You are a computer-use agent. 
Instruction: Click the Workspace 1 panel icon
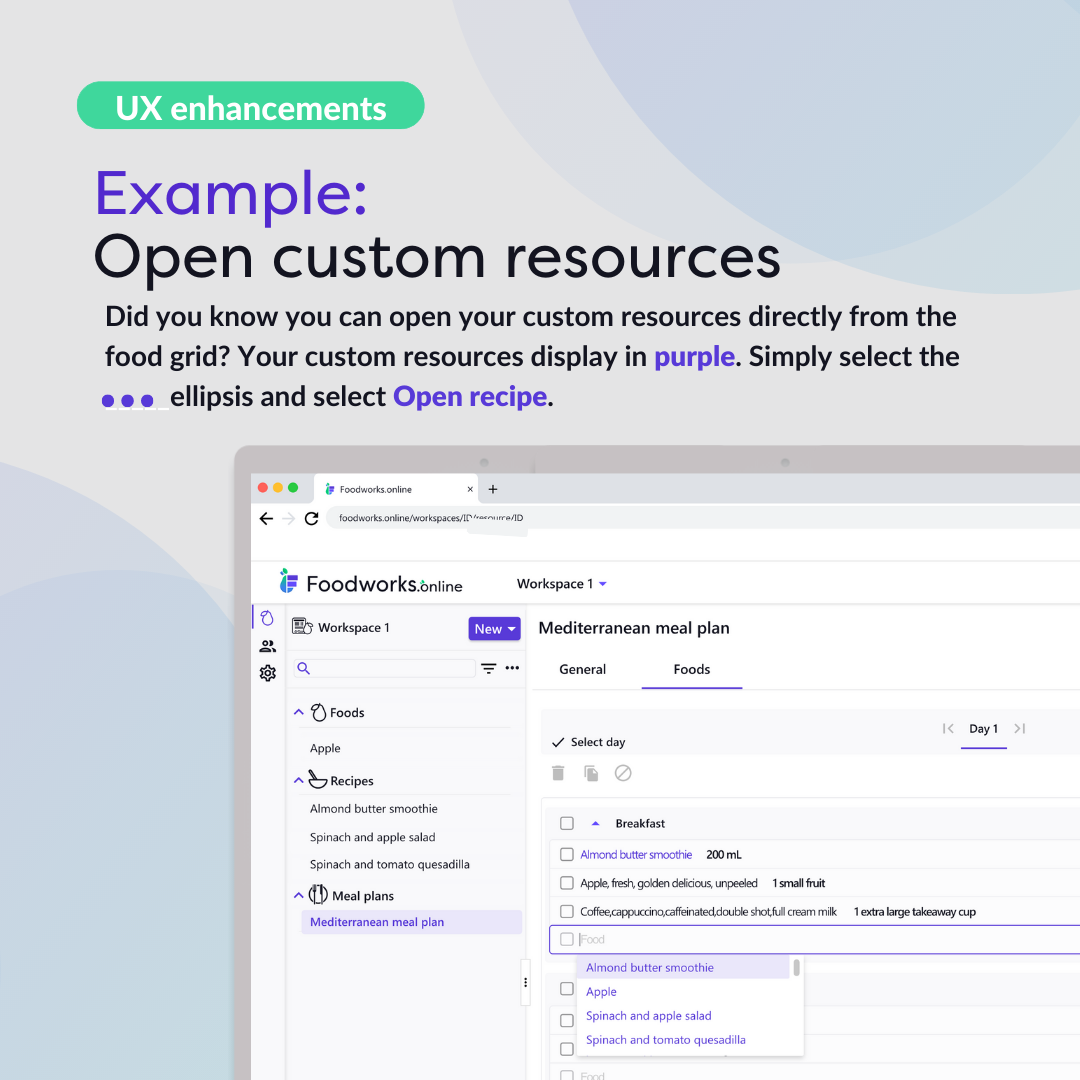click(x=302, y=626)
